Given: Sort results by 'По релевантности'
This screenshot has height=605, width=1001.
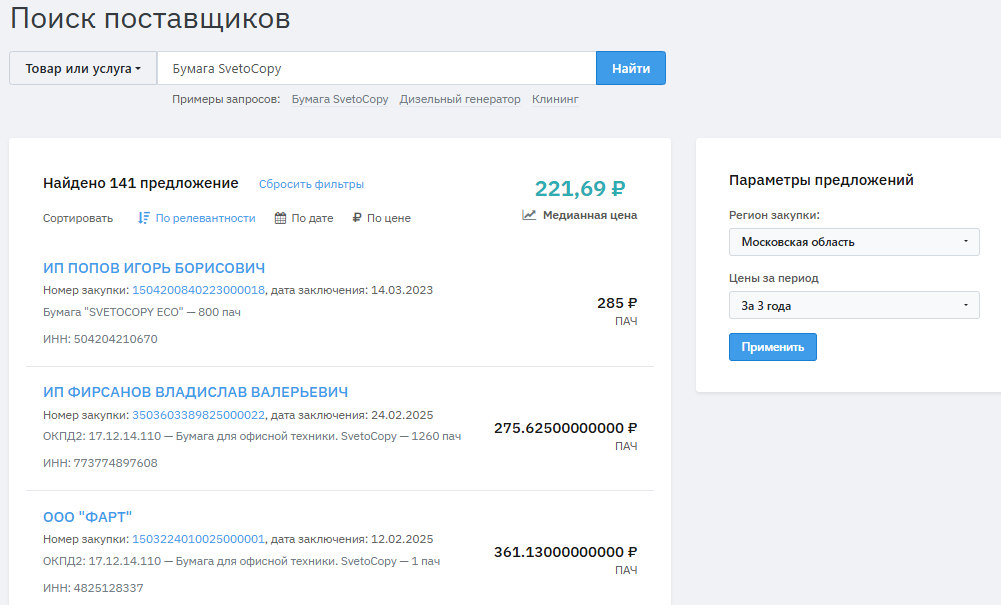Looking at the screenshot, I should pyautogui.click(x=205, y=218).
